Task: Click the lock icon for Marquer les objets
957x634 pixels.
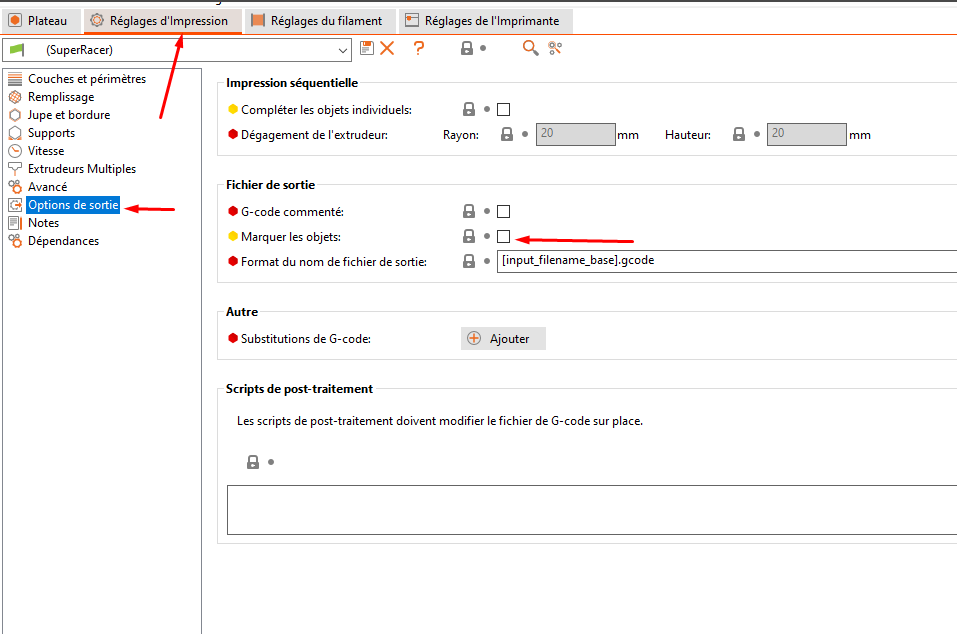Action: 469,236
